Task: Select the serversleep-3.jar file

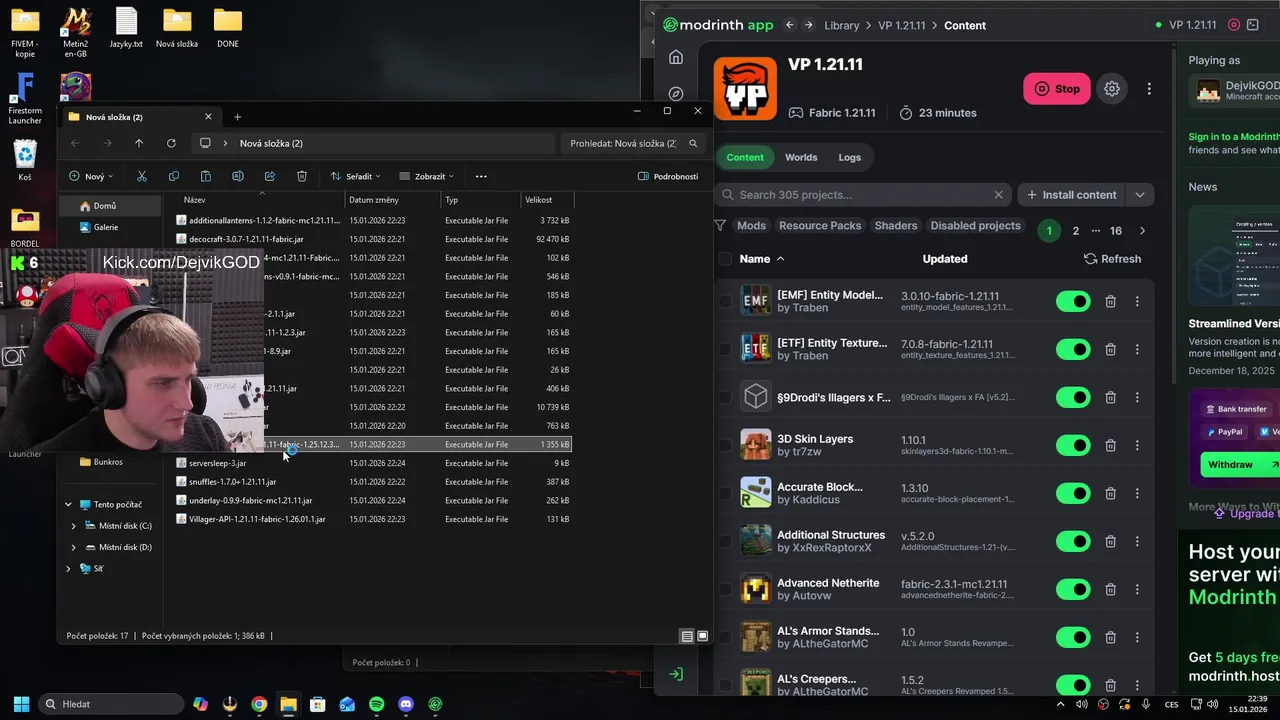Action: [x=217, y=463]
